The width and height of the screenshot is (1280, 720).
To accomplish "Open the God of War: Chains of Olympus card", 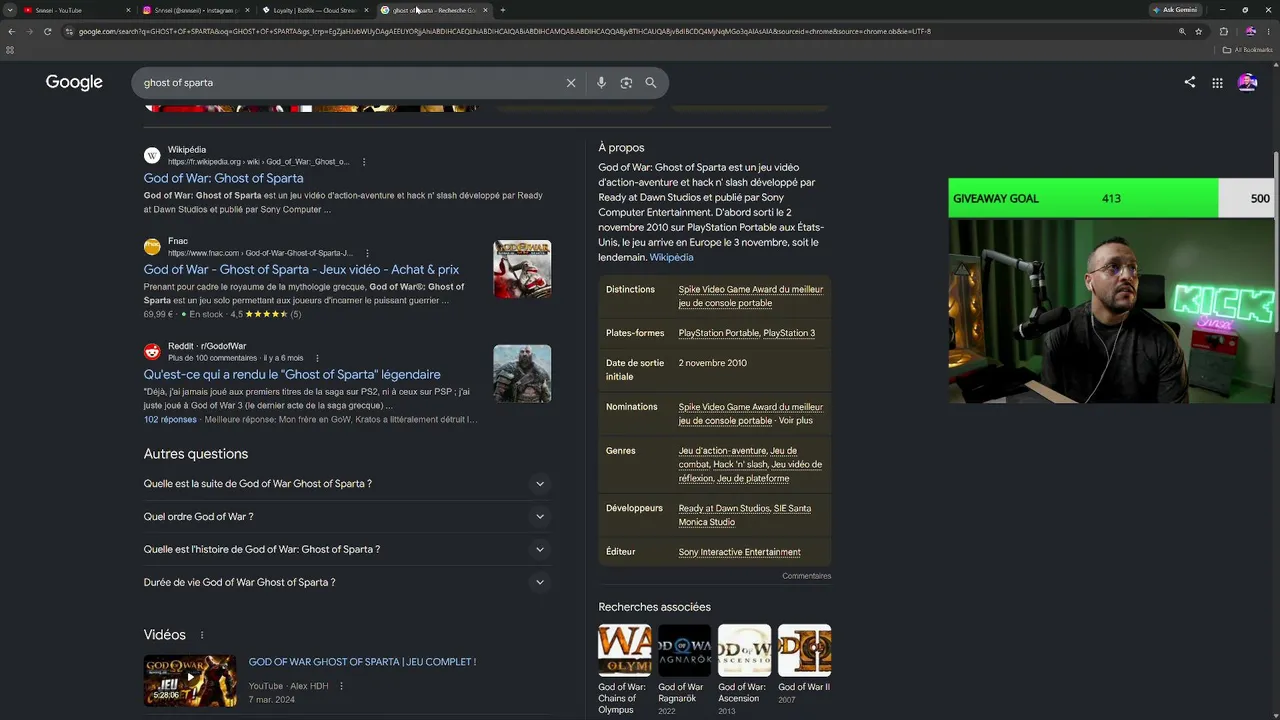I will 624,669.
